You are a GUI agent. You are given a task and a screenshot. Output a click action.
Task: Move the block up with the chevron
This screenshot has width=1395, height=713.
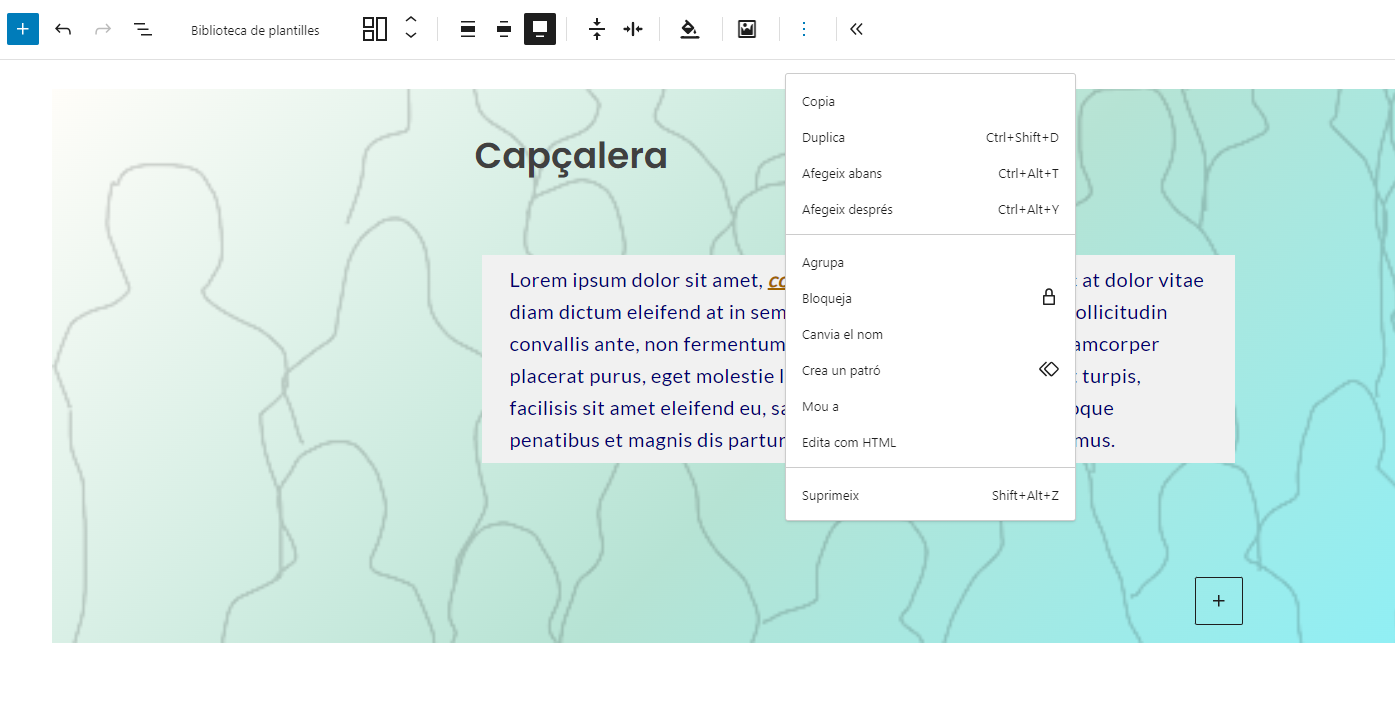coord(411,20)
